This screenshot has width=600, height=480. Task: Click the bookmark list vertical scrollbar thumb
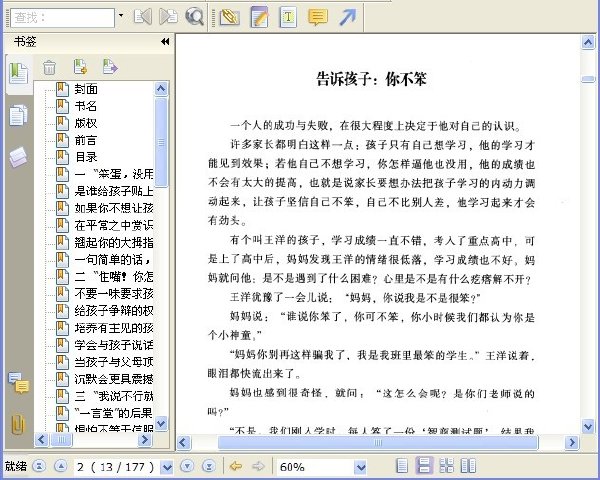[161, 142]
